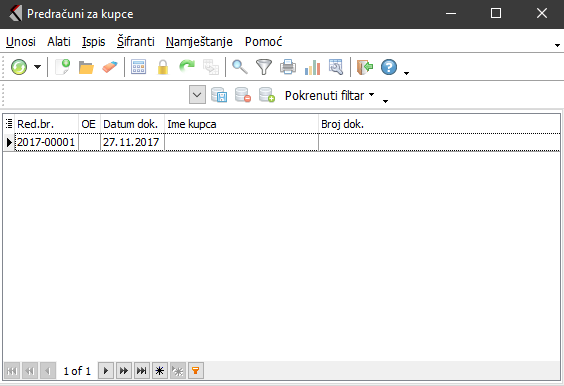Go to next record navigator button
Image resolution: width=564 pixels, height=386 pixels.
coord(106,371)
